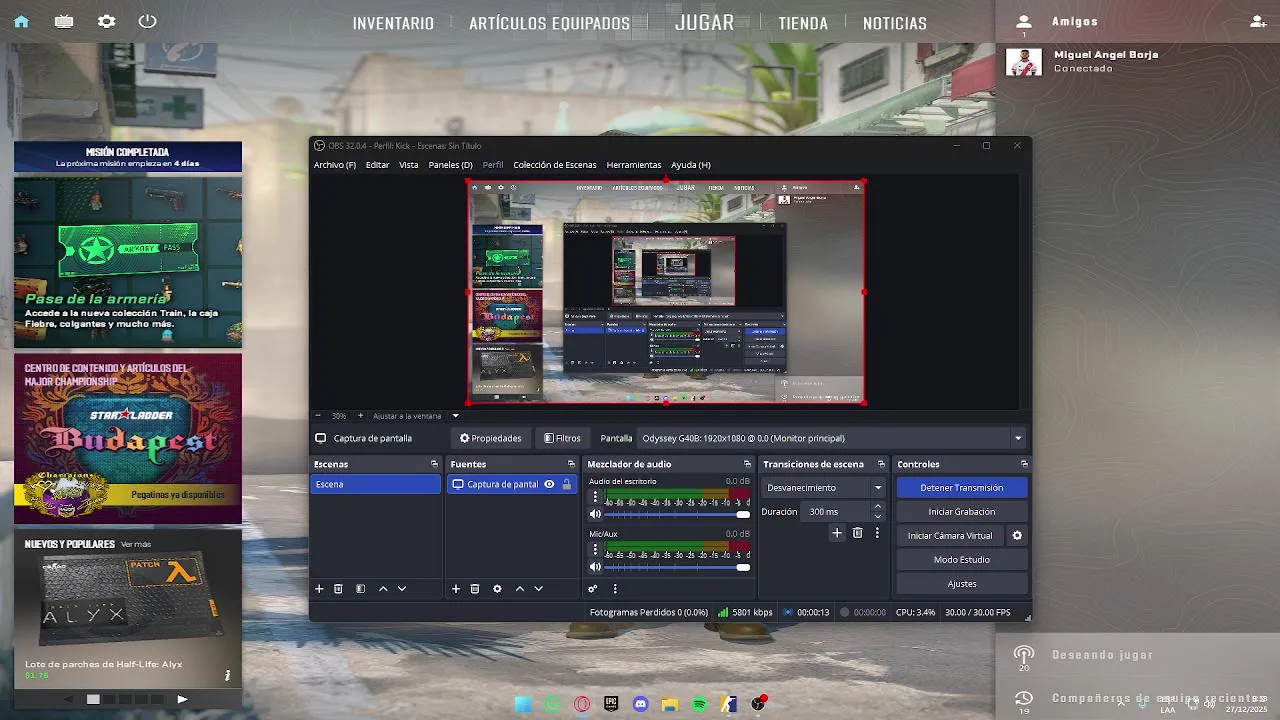Open audio mixer options three-dot menu at bottom
This screenshot has height=720, width=1280.
[x=615, y=589]
